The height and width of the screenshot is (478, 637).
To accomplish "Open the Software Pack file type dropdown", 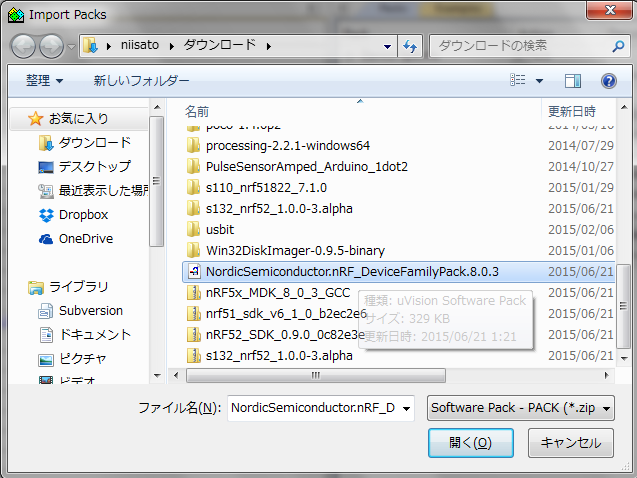I will [x=521, y=408].
